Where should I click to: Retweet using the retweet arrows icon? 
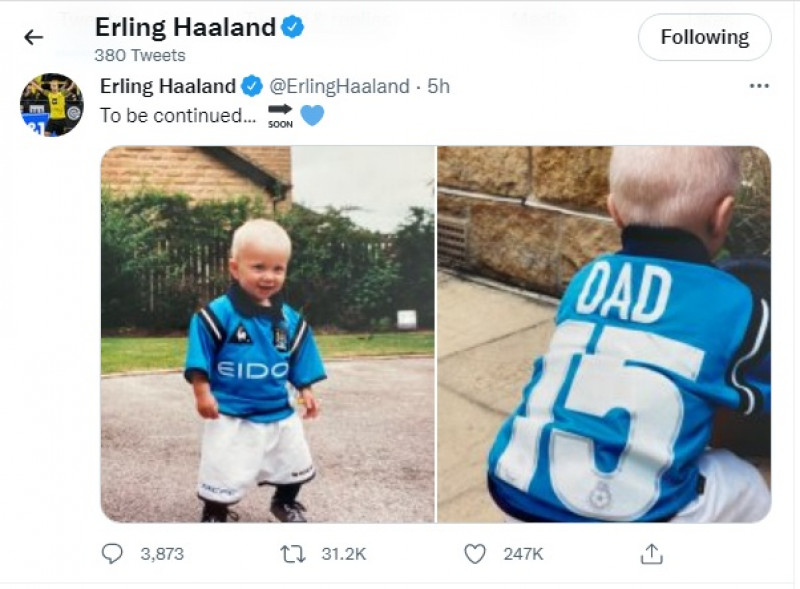coord(293,553)
